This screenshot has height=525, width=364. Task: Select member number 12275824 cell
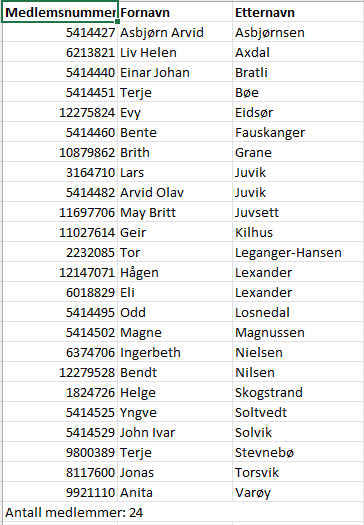point(60,112)
